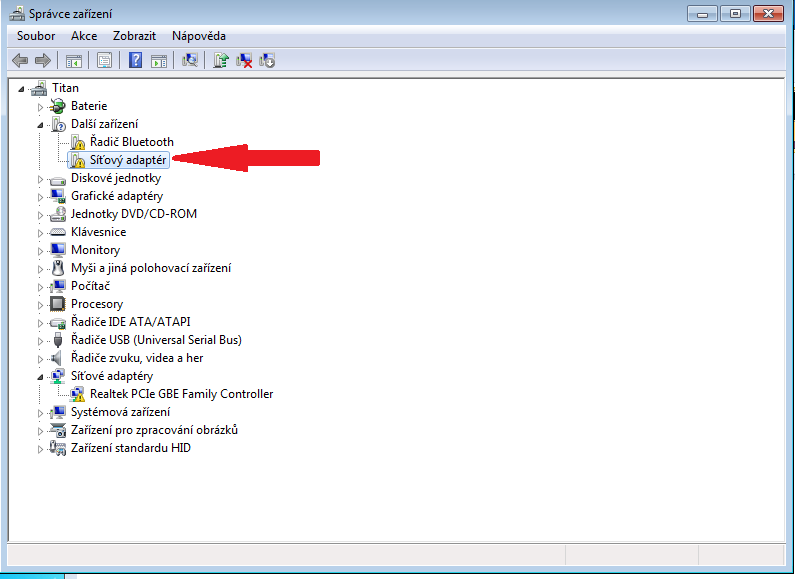
Task: Expand the Systémová zařízení category
Action: (41, 413)
